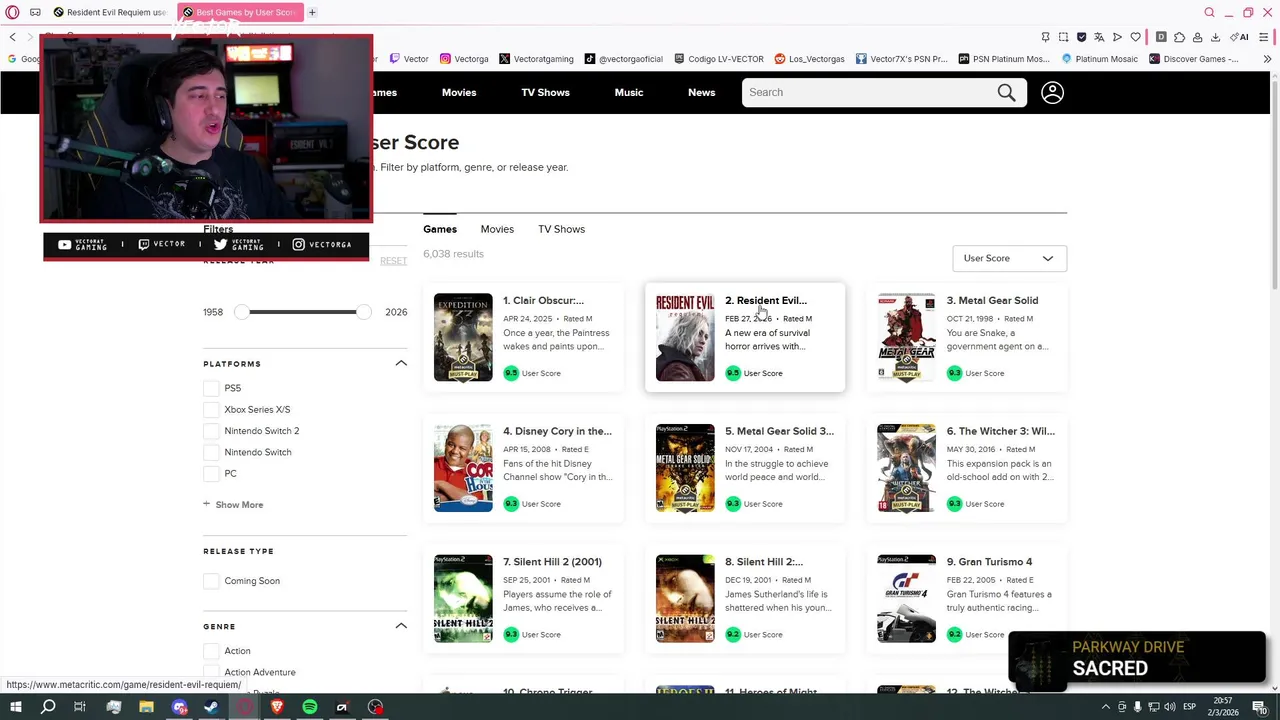
Task: Open Disney Cory in the House cover thumbnail
Action: [463, 468]
